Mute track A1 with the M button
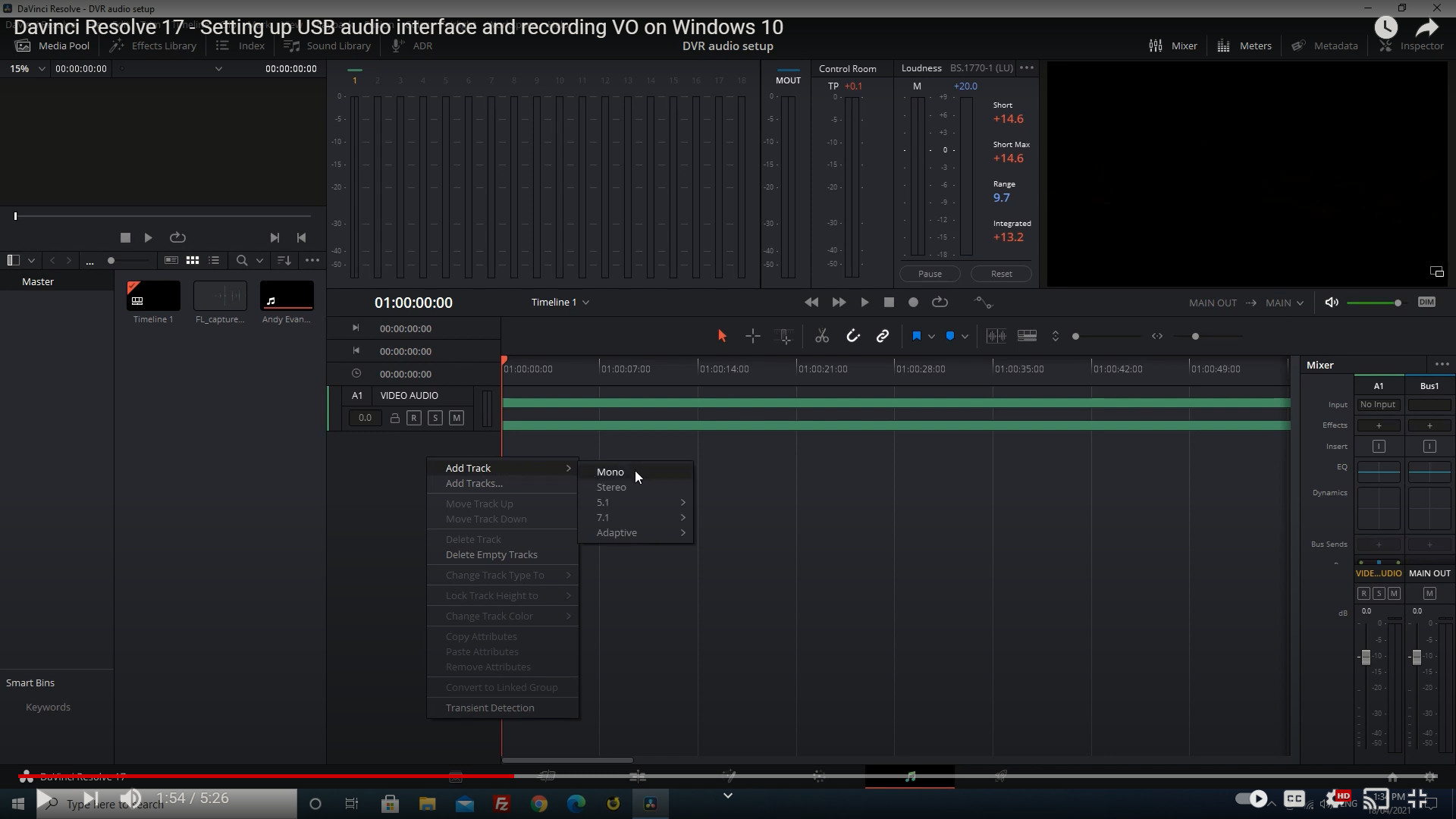The height and width of the screenshot is (819, 1456). pos(456,418)
